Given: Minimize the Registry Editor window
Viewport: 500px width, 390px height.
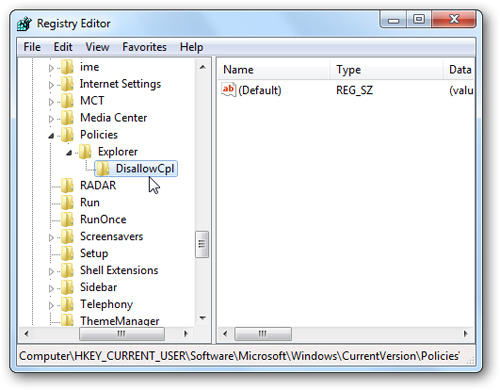Looking at the screenshot, I should (x=394, y=20).
